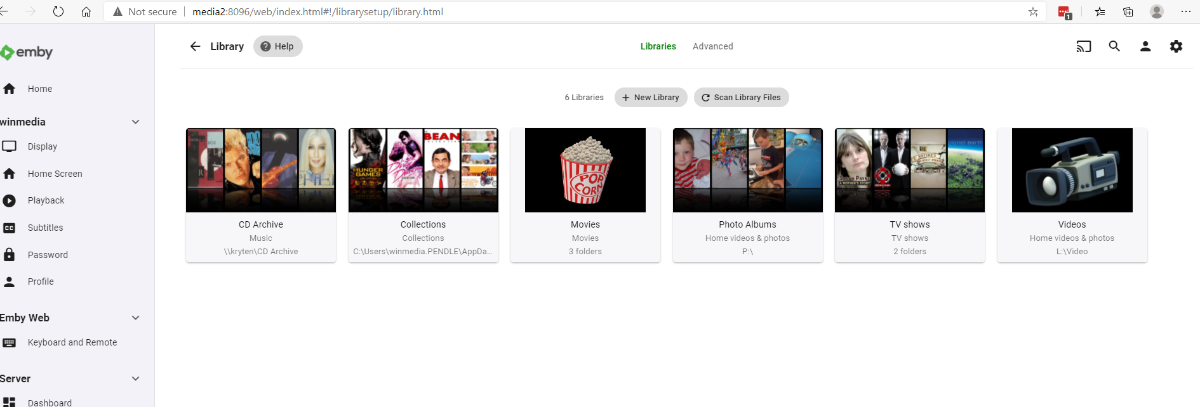Open Home in the sidebar
1200x407 pixels.
point(77,89)
